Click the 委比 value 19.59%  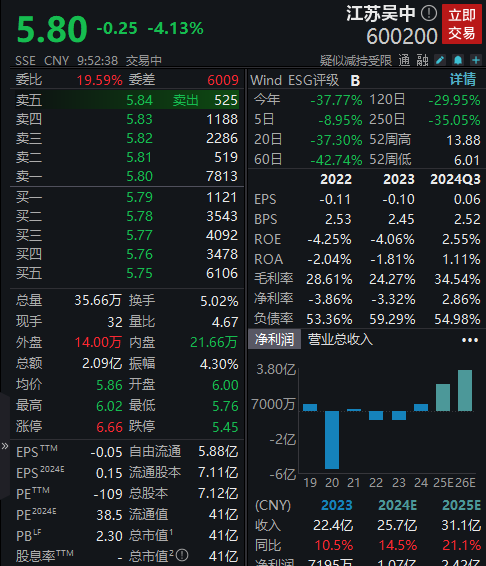100,80
